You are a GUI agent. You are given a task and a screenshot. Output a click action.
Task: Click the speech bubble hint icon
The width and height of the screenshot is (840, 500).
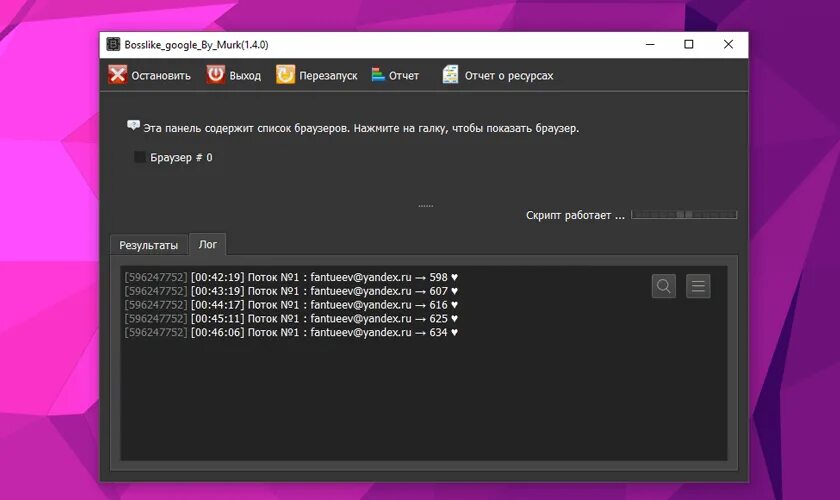(133, 125)
